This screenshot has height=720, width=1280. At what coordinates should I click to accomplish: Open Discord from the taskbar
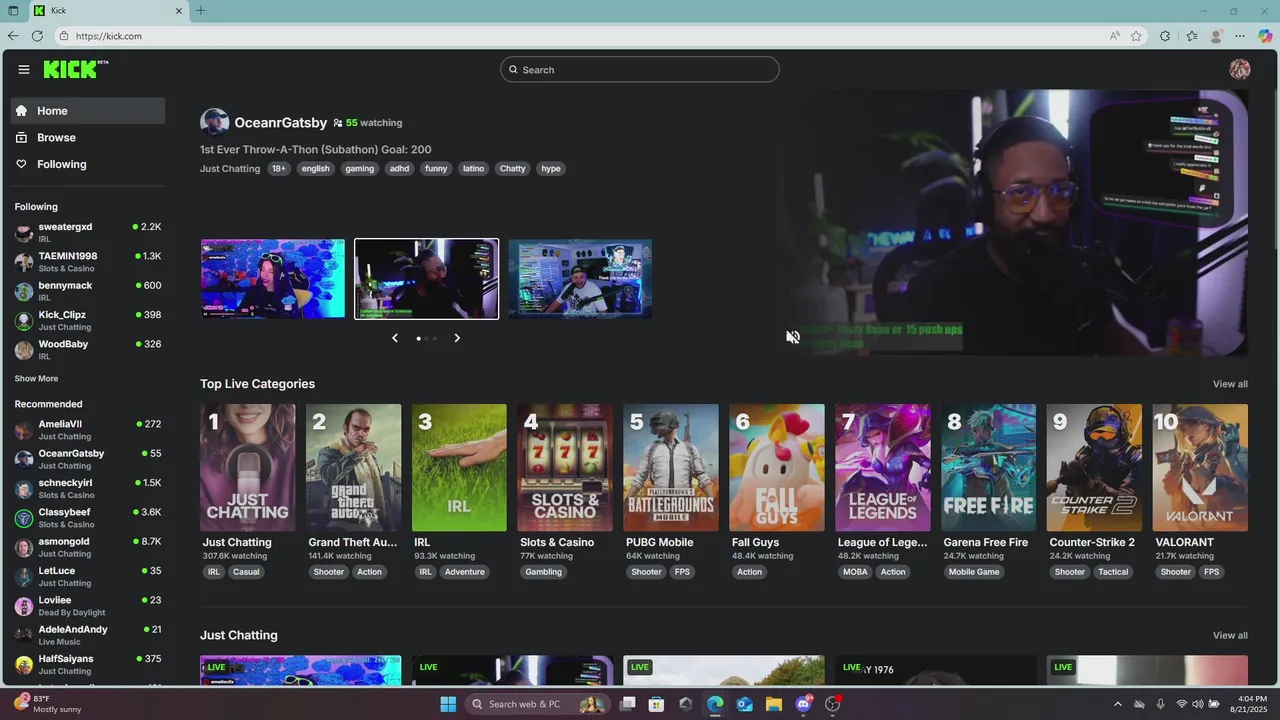[803, 704]
